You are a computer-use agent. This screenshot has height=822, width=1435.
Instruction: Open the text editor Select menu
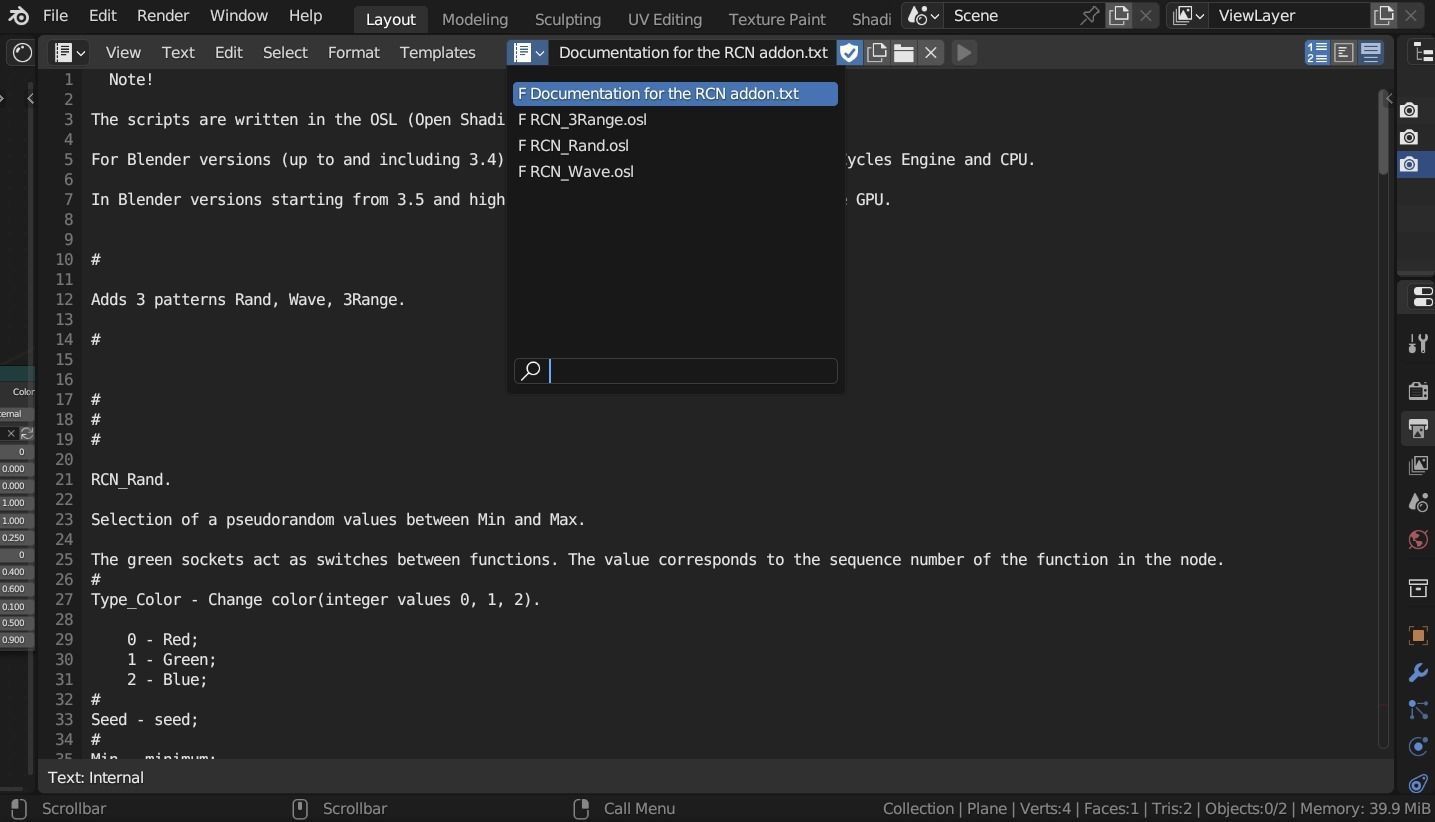(x=285, y=53)
